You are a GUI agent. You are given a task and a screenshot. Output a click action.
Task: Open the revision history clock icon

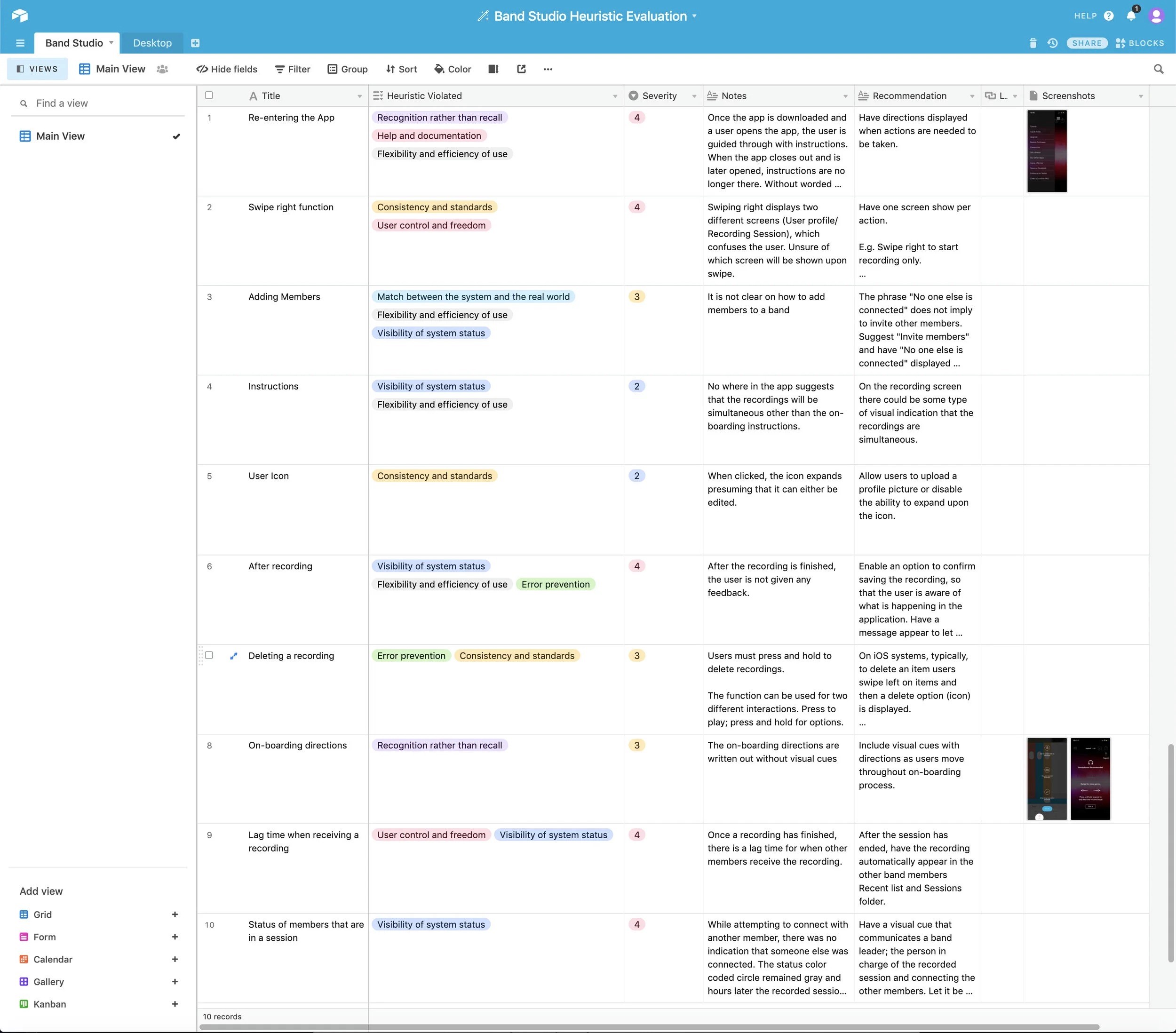point(1052,43)
